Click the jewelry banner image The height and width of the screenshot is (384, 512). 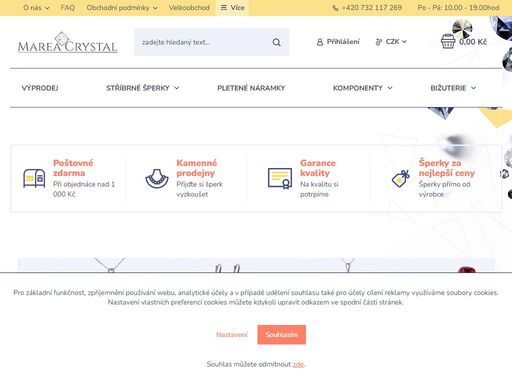tap(256, 265)
